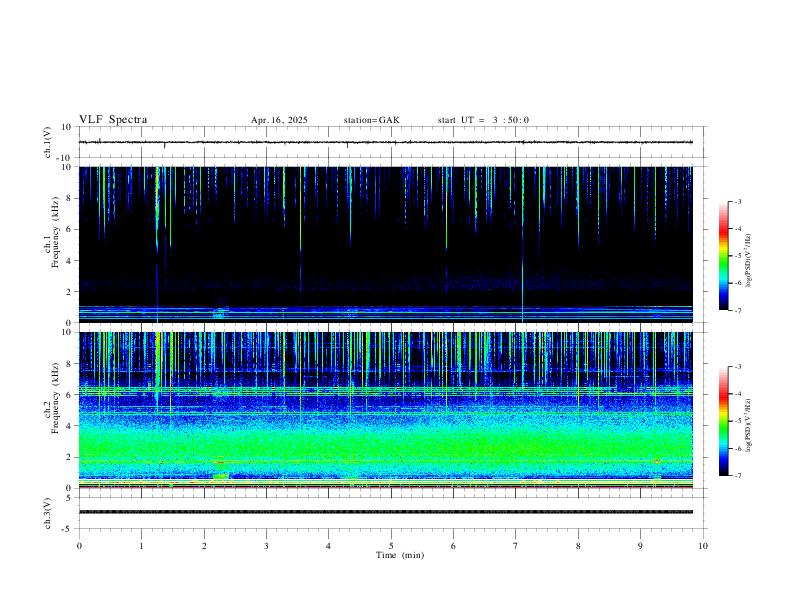
Task: Click the 4 kHz tick of ch.1 spectrogram
Action: point(69,261)
